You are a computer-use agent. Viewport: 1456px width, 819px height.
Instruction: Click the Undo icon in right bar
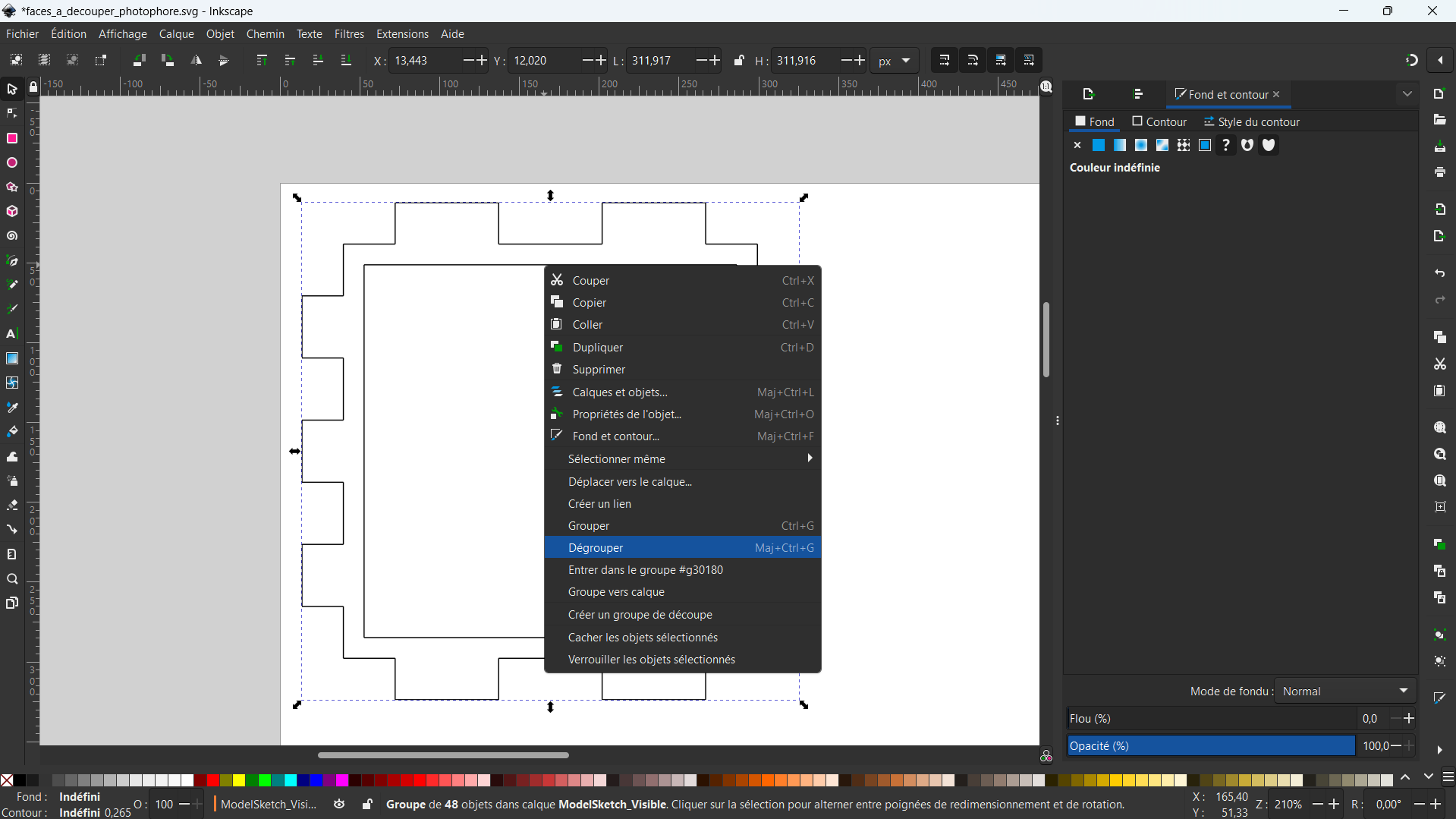pyautogui.click(x=1439, y=273)
